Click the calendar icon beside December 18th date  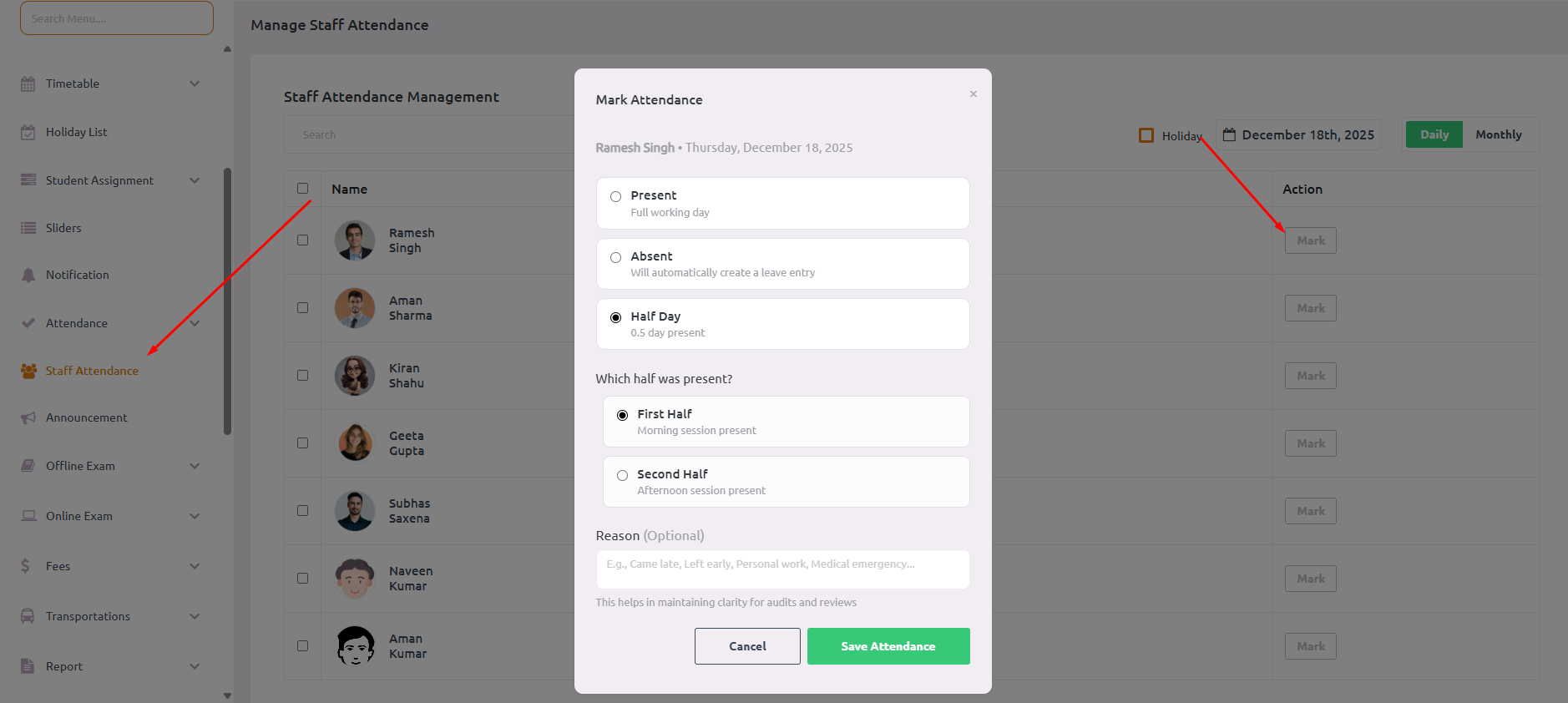tap(1229, 134)
